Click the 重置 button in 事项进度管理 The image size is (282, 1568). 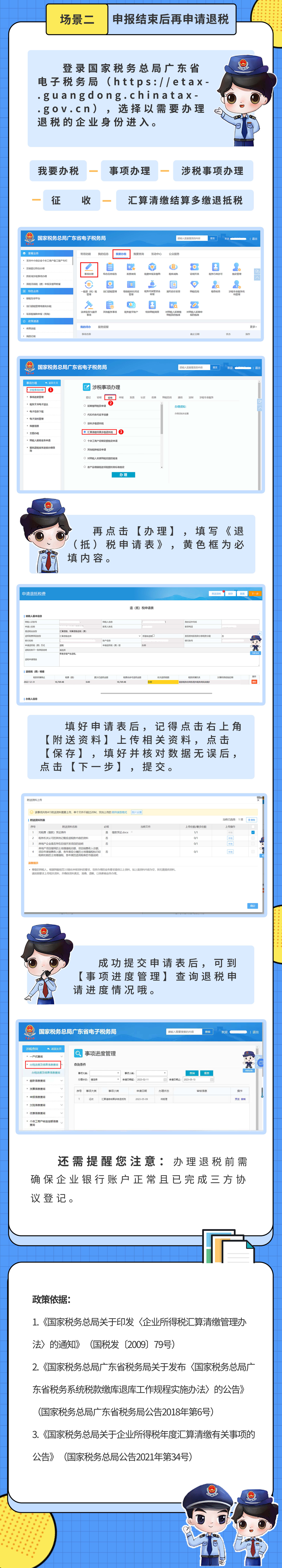207,1072
